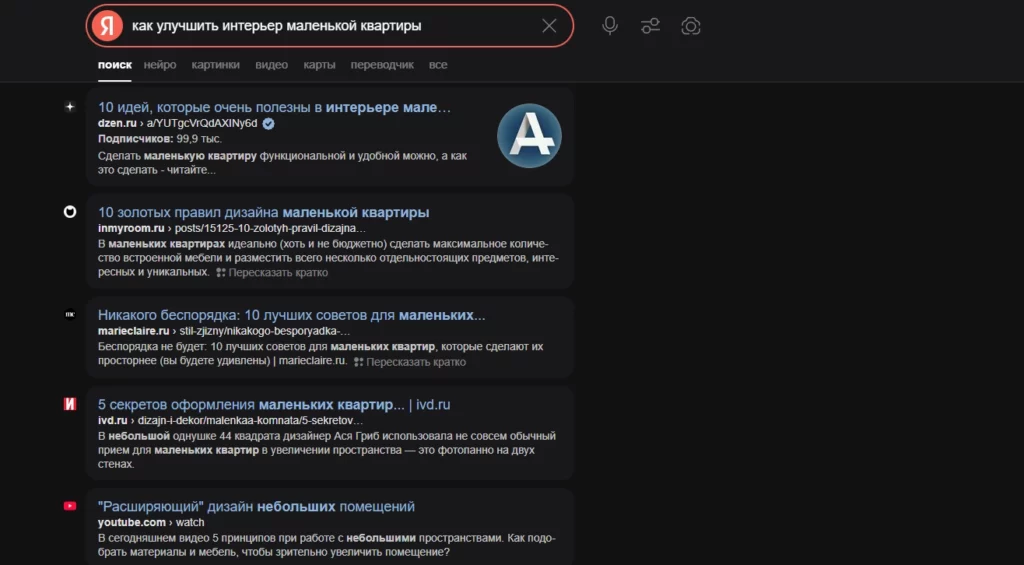The width and height of the screenshot is (1024, 565).
Task: Click the inmyroom.ru favicon beside the second result
Action: [x=70, y=212]
